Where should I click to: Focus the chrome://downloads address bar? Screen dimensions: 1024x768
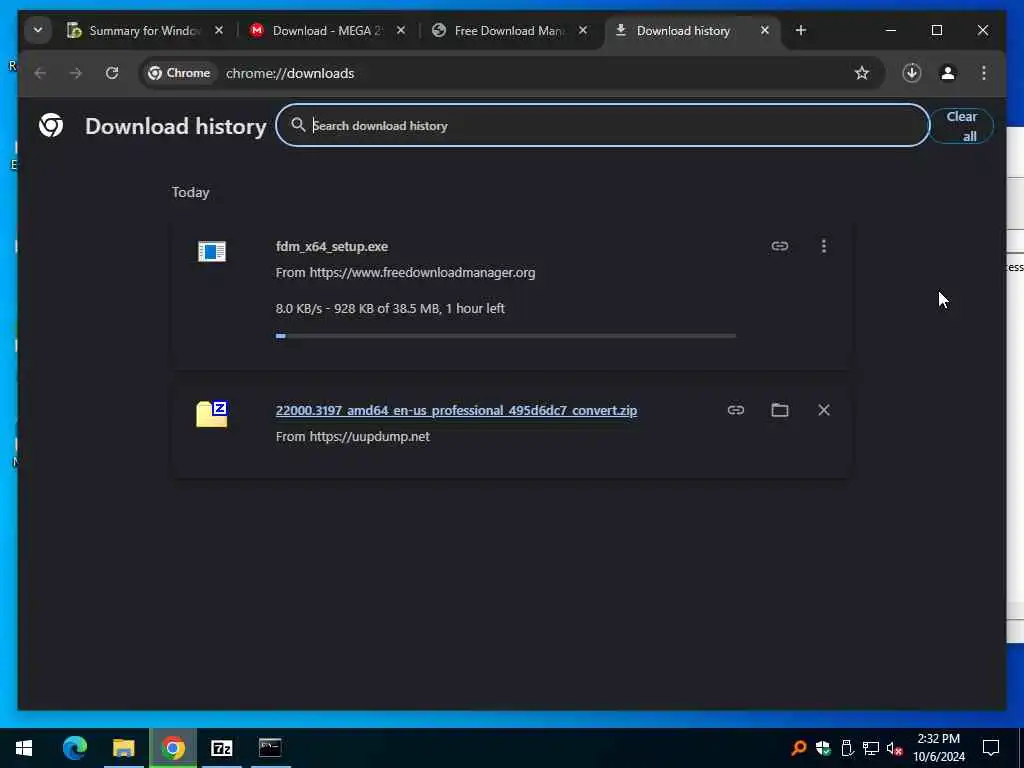[511, 73]
